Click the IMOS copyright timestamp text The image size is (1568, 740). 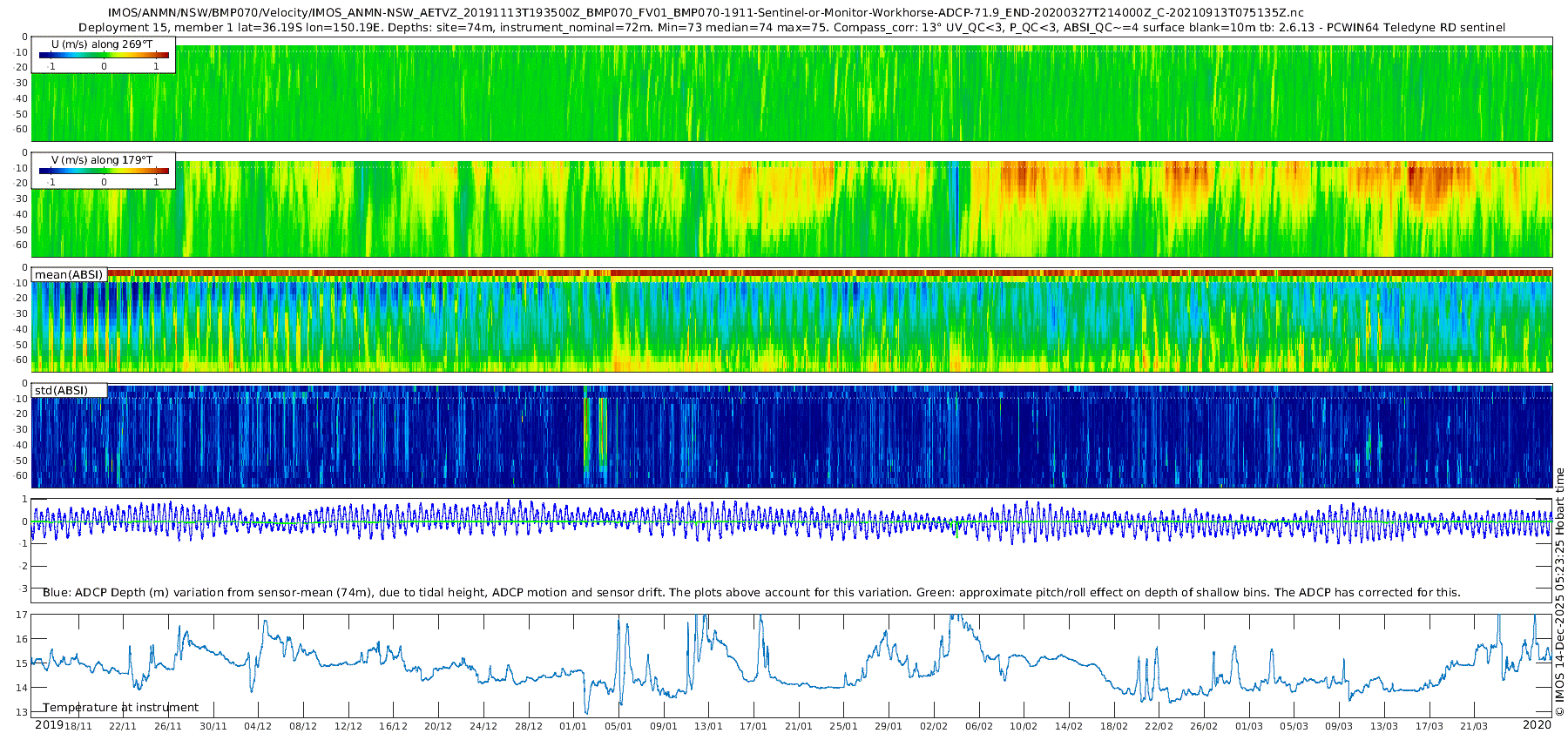pos(1560,592)
